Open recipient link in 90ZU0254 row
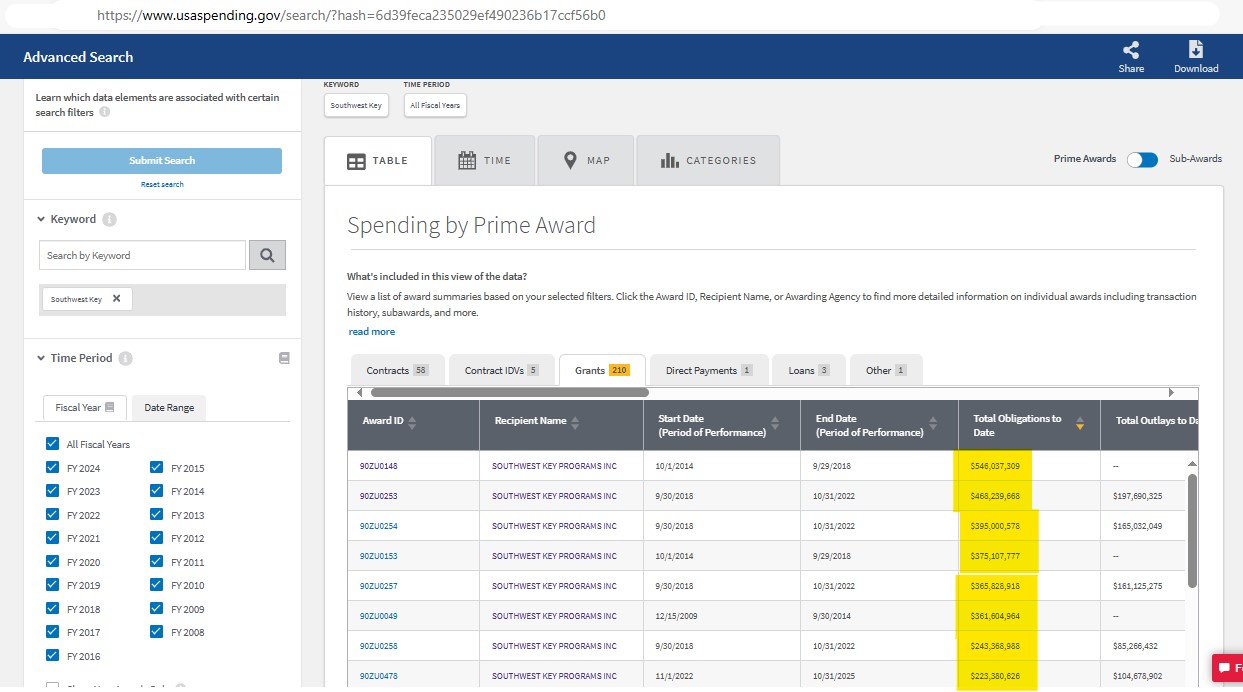The height and width of the screenshot is (692, 1243). [x=554, y=526]
